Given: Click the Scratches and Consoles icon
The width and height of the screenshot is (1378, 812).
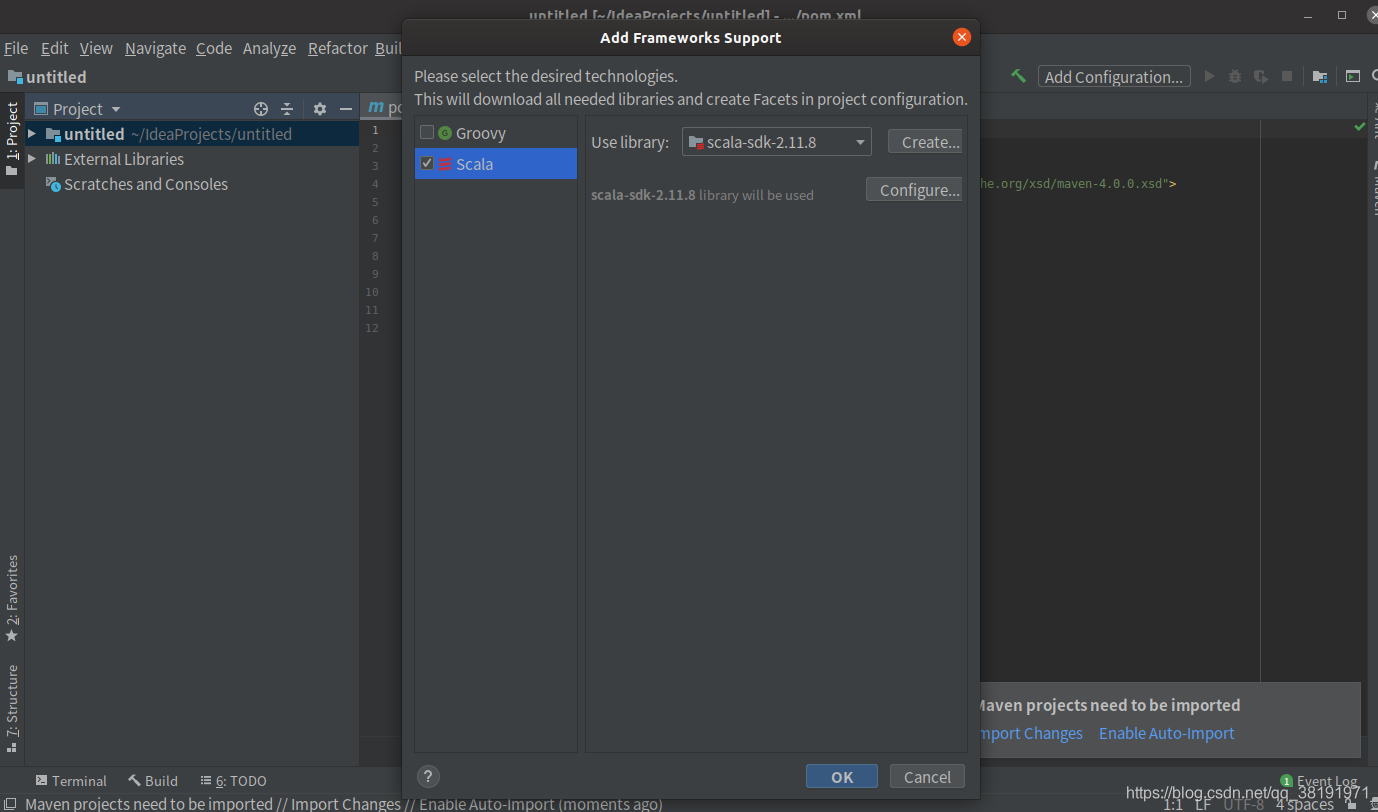Looking at the screenshot, I should [x=52, y=184].
